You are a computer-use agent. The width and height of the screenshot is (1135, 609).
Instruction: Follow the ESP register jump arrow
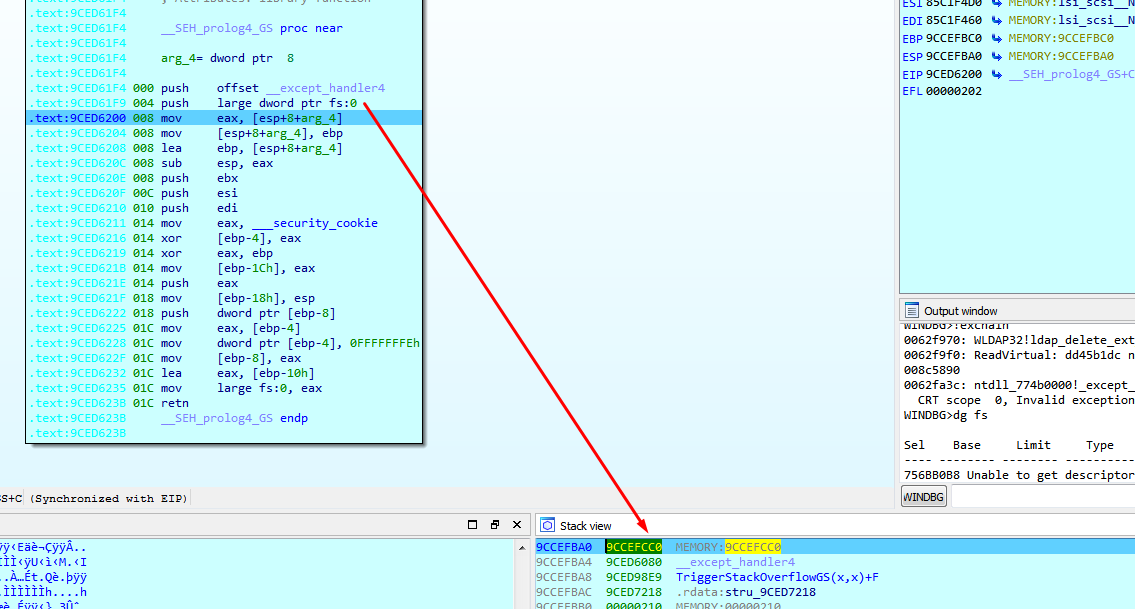(x=997, y=56)
